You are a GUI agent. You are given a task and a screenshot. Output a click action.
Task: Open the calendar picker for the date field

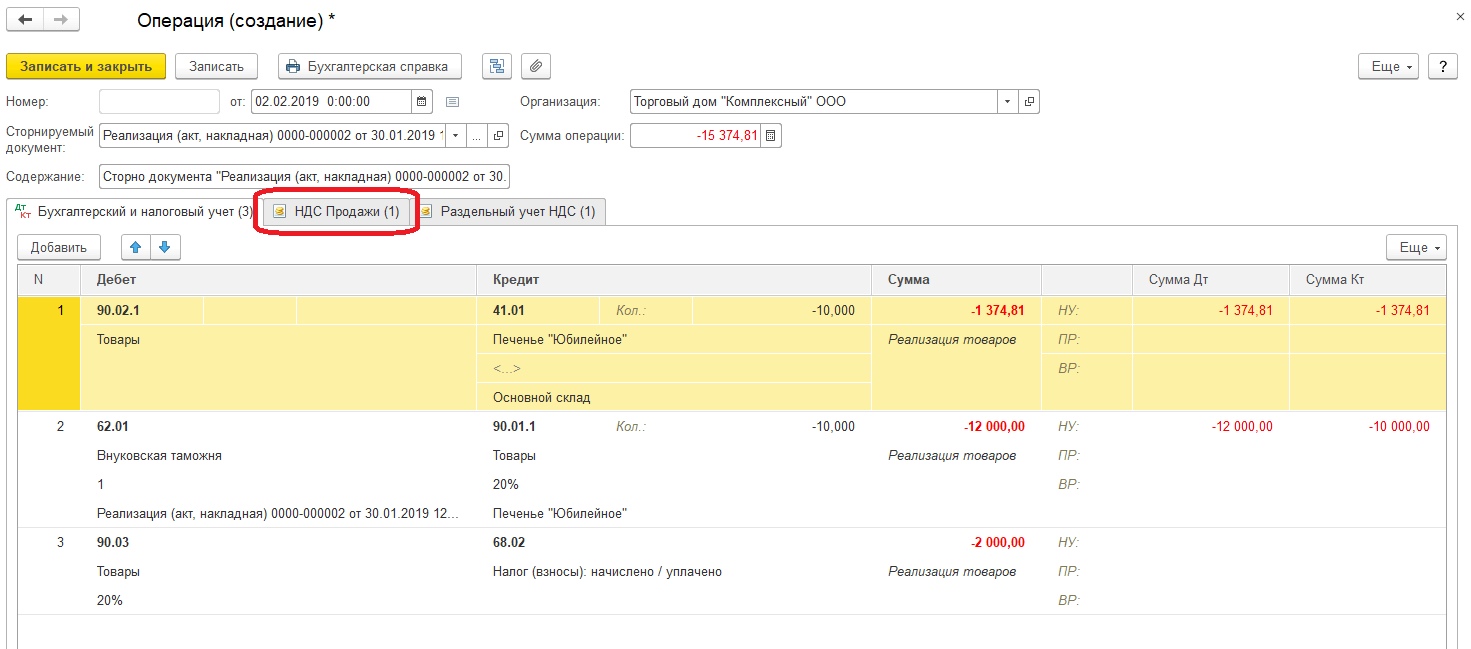pyautogui.click(x=422, y=102)
